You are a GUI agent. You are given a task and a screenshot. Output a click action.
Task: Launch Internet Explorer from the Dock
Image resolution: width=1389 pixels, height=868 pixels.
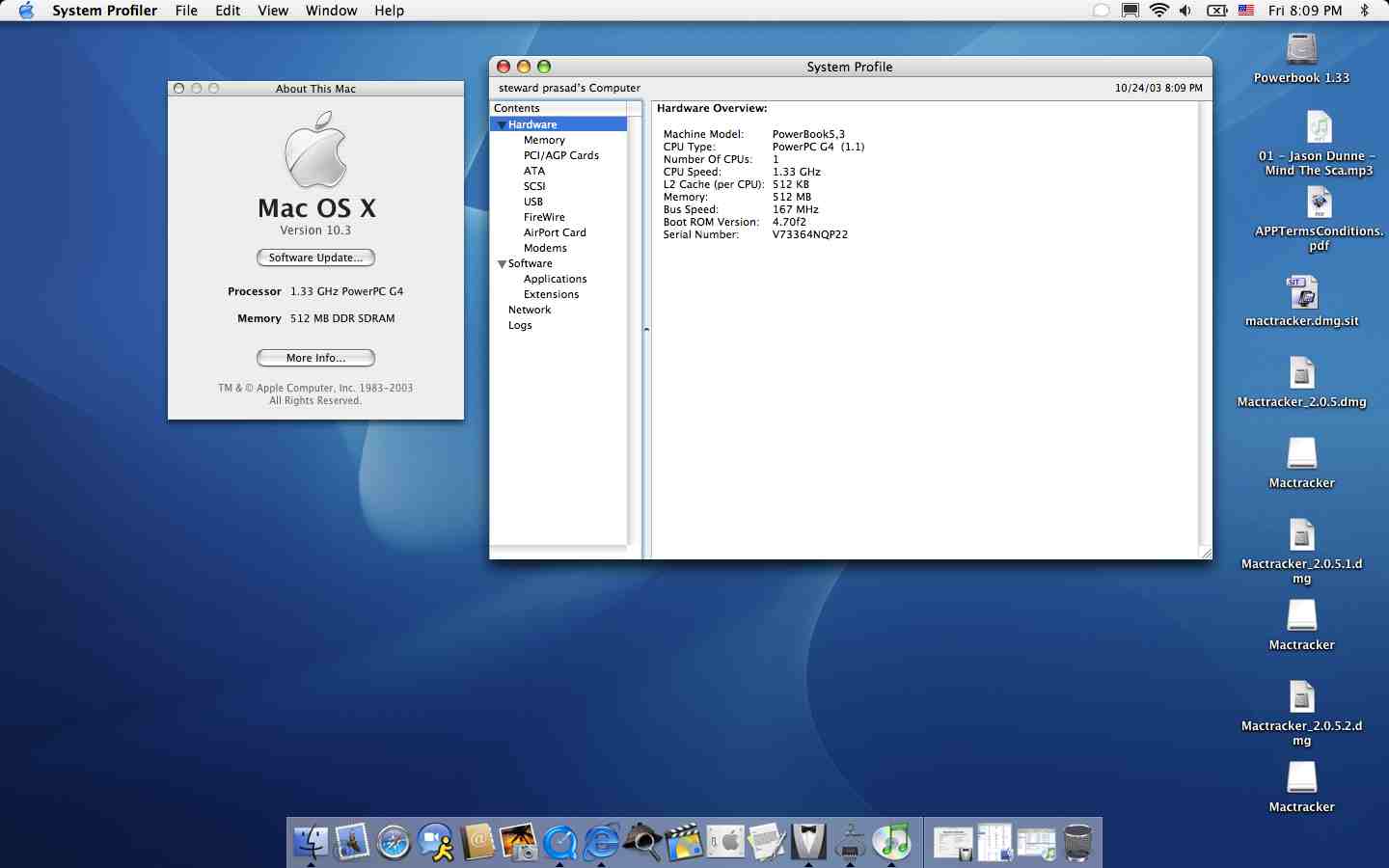tap(601, 842)
